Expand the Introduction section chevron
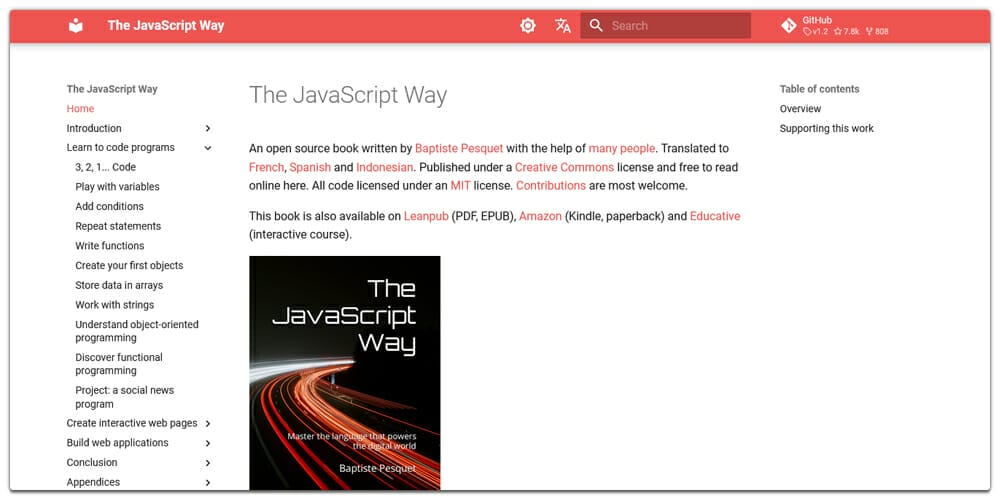 click(x=208, y=128)
